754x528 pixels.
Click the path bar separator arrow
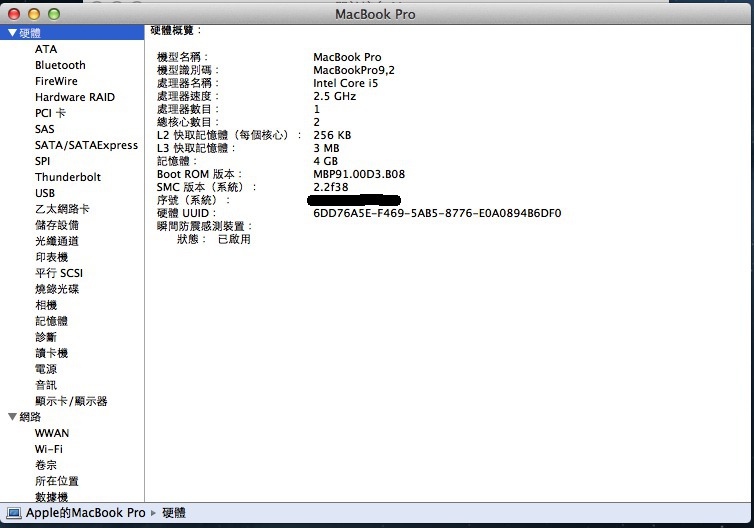(153, 513)
